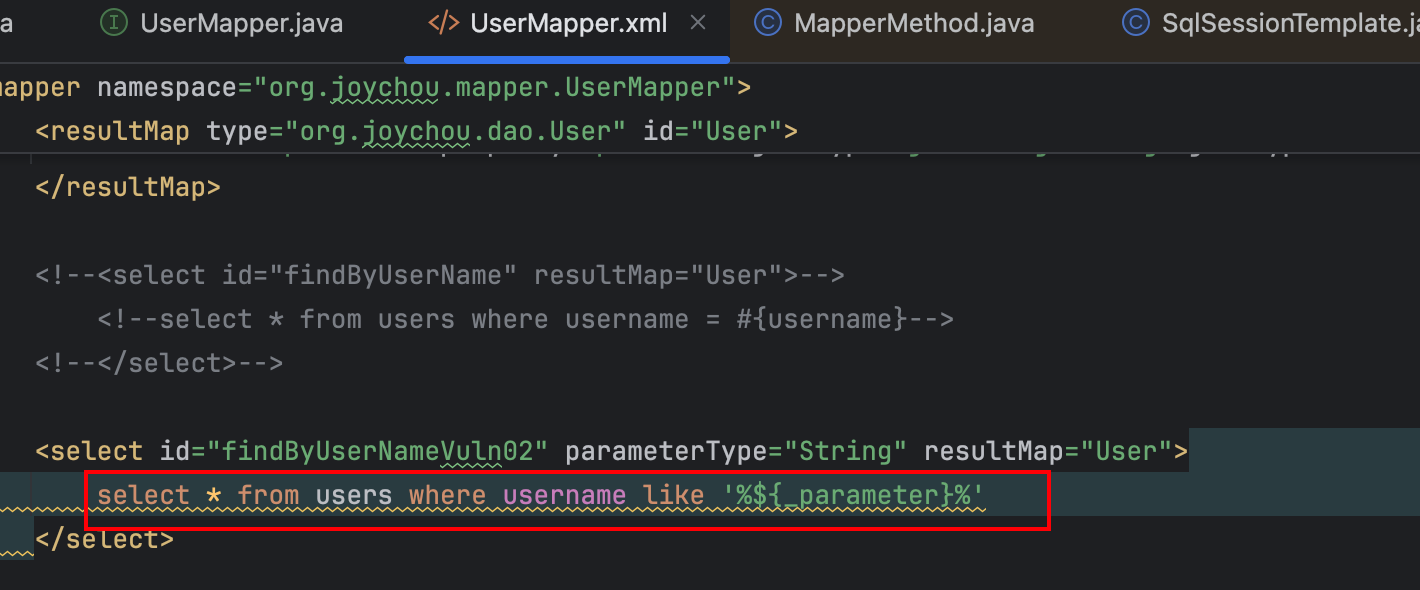Click the closing </resultMap> tag

pos(127,186)
